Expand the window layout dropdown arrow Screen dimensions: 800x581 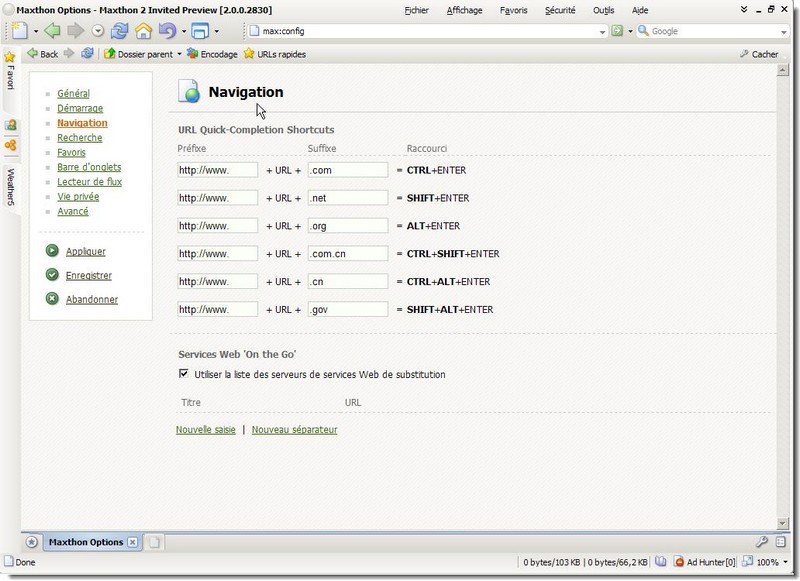[x=217, y=32]
